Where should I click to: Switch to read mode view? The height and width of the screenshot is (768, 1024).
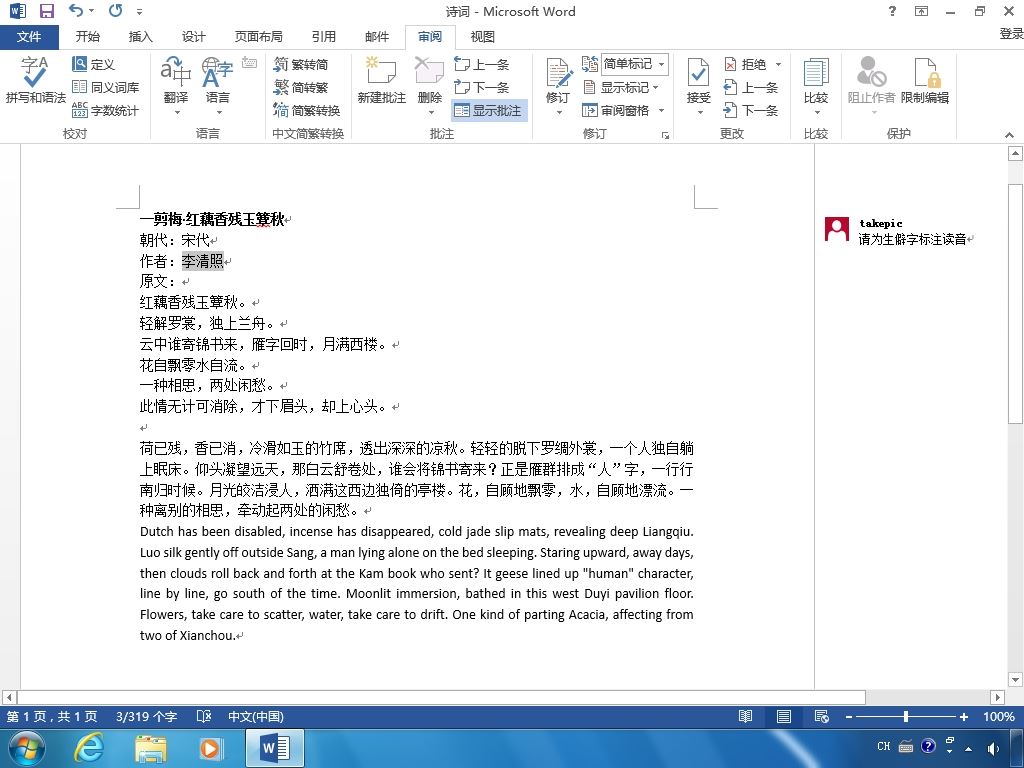[745, 716]
